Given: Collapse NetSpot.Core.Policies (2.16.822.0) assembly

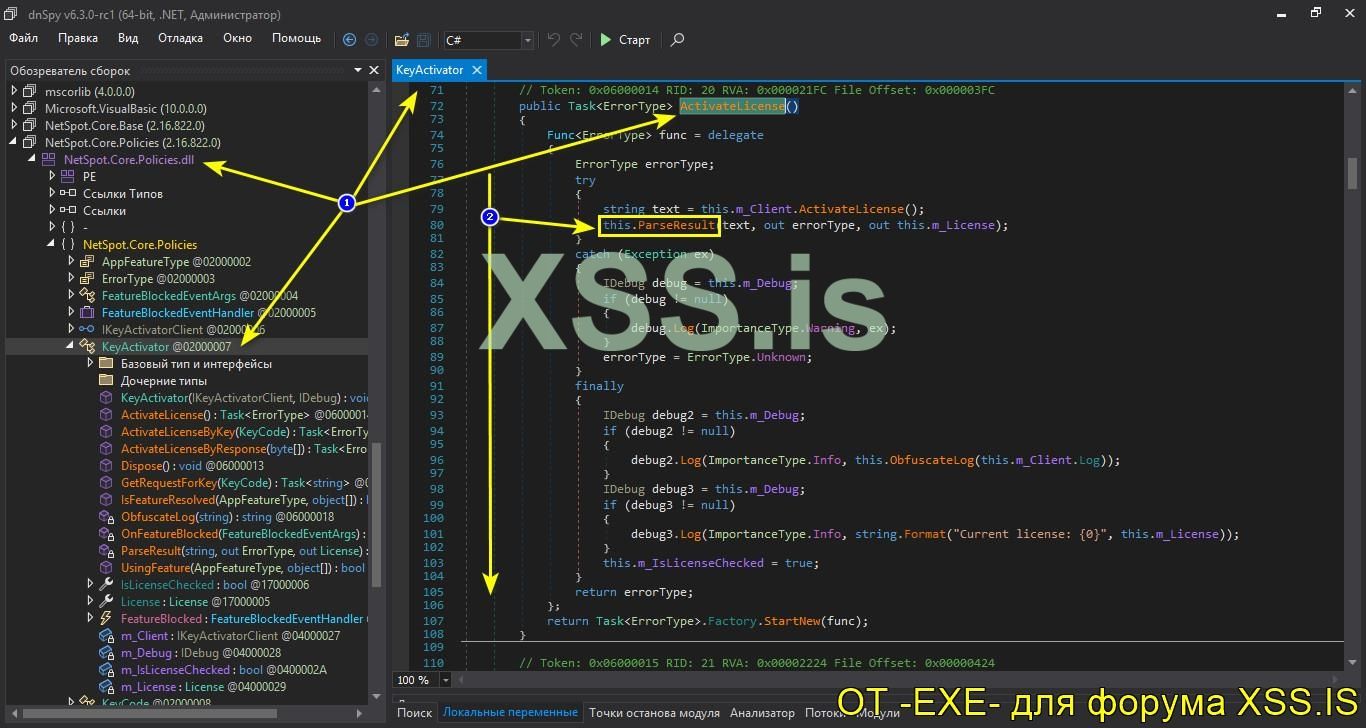Looking at the screenshot, I should click(x=14, y=142).
